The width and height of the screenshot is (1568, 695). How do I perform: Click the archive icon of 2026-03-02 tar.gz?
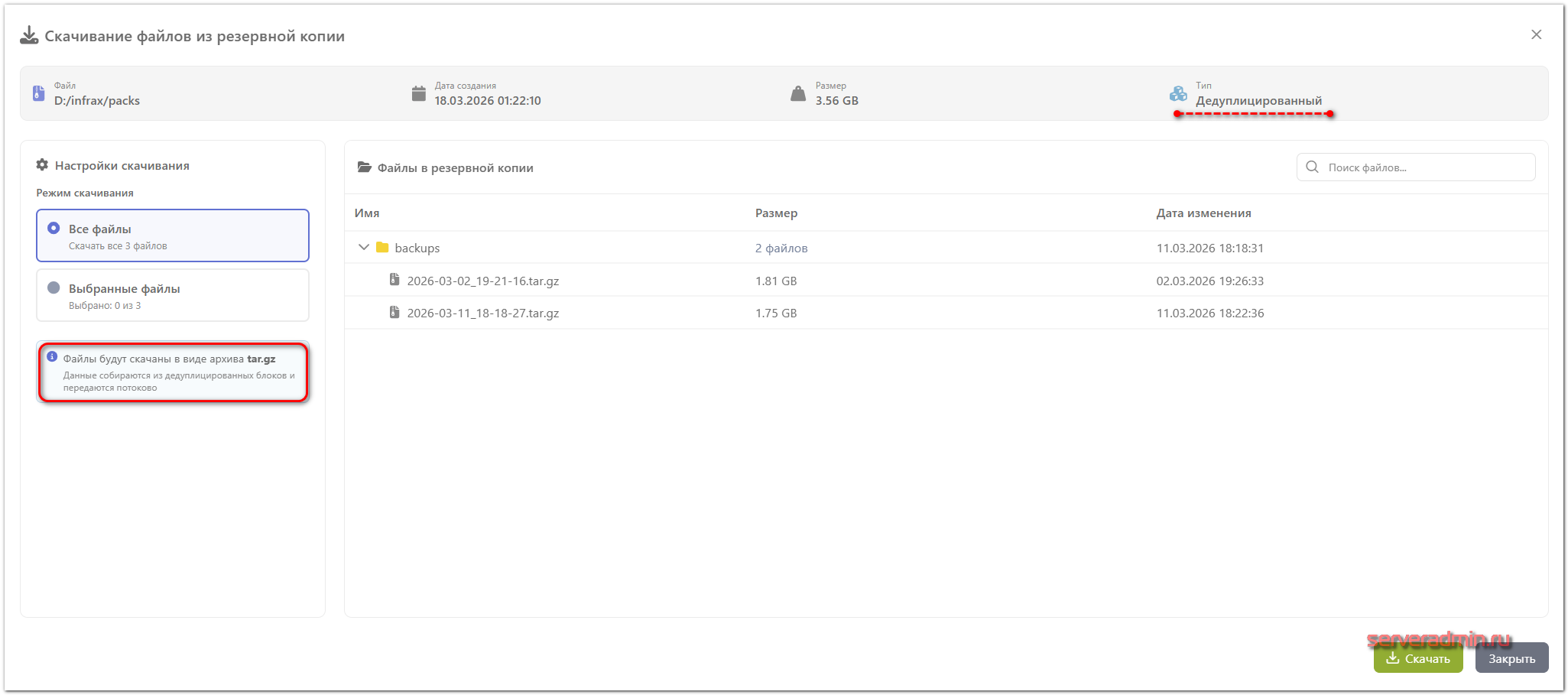point(394,280)
